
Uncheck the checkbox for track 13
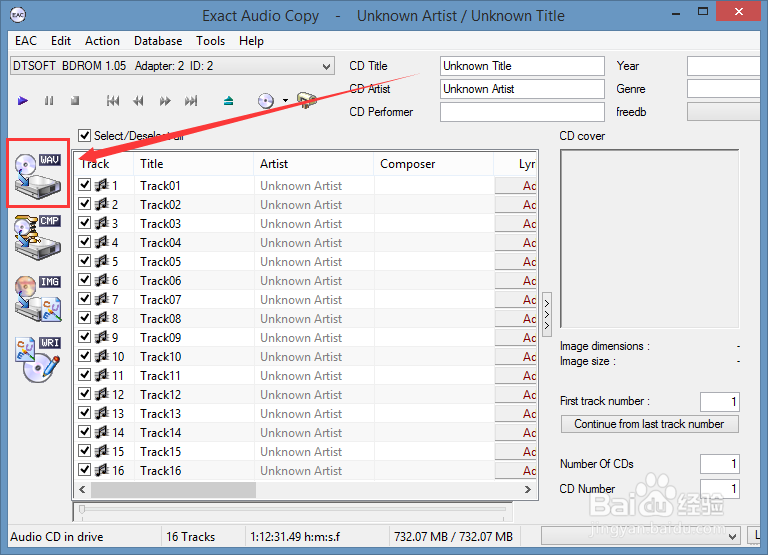tap(84, 412)
